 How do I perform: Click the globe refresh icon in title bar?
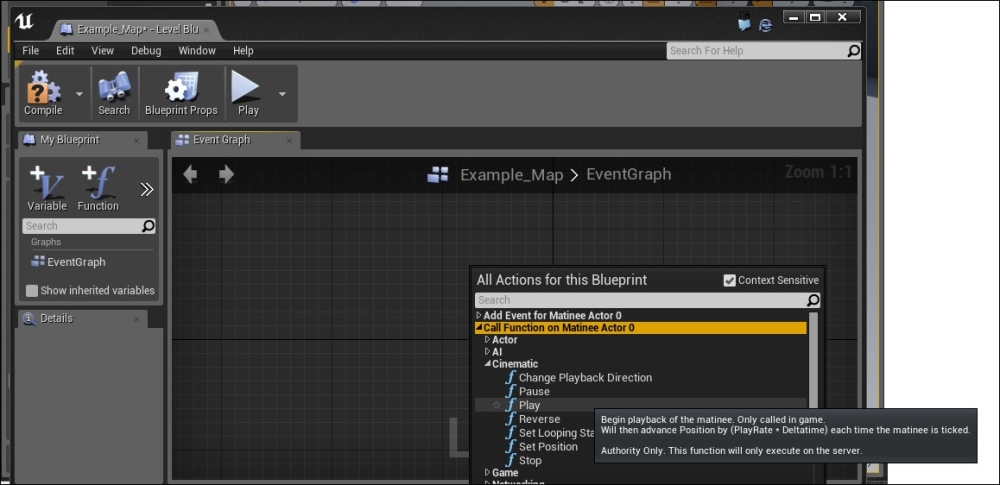pyautogui.click(x=765, y=26)
